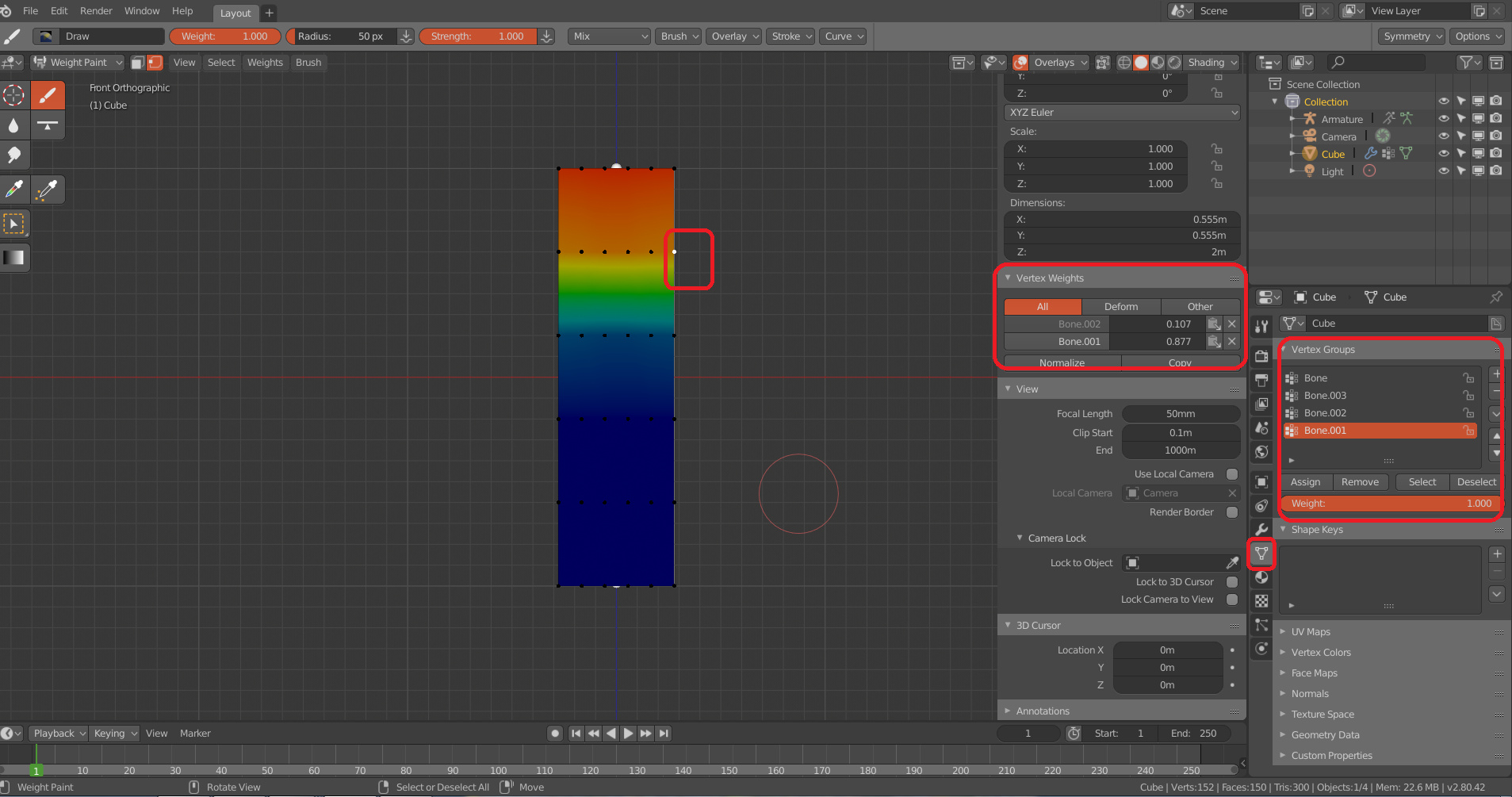This screenshot has height=797, width=1512.
Task: Select the Gradient weight tool
Action: (13, 257)
